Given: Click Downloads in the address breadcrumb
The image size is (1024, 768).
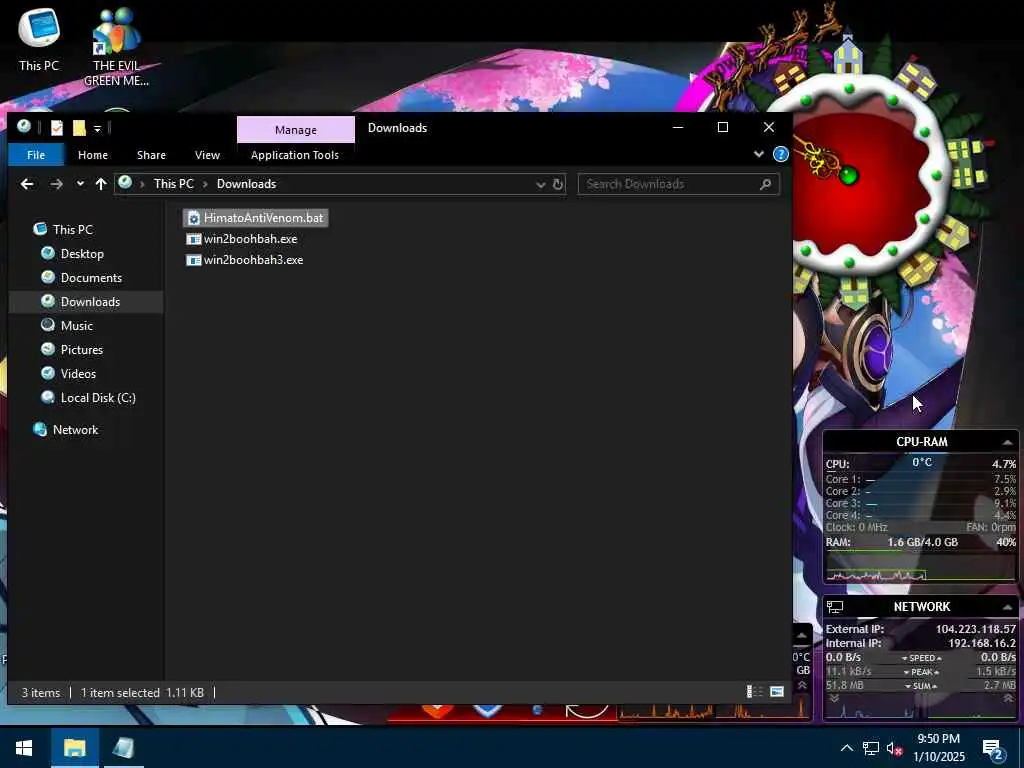Looking at the screenshot, I should click(246, 184).
